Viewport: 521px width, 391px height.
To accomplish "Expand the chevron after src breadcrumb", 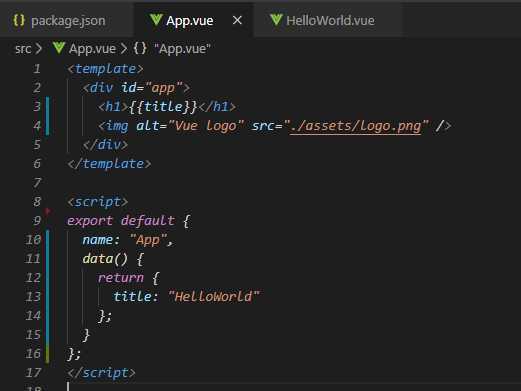I will coord(39,49).
